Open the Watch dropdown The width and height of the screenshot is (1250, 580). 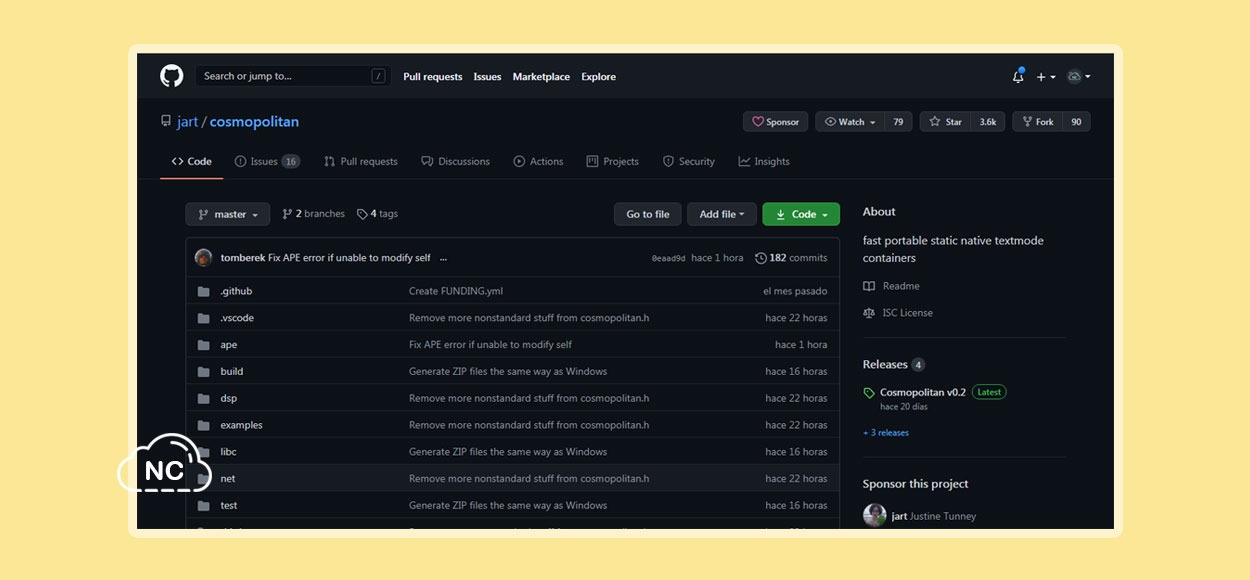[850, 122]
